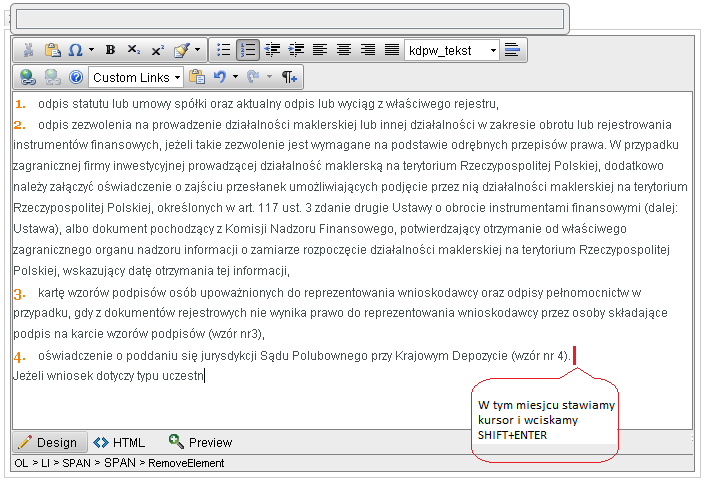Open the format stripper dropdown arrow
The height and width of the screenshot is (482, 715).
pyautogui.click(x=197, y=50)
